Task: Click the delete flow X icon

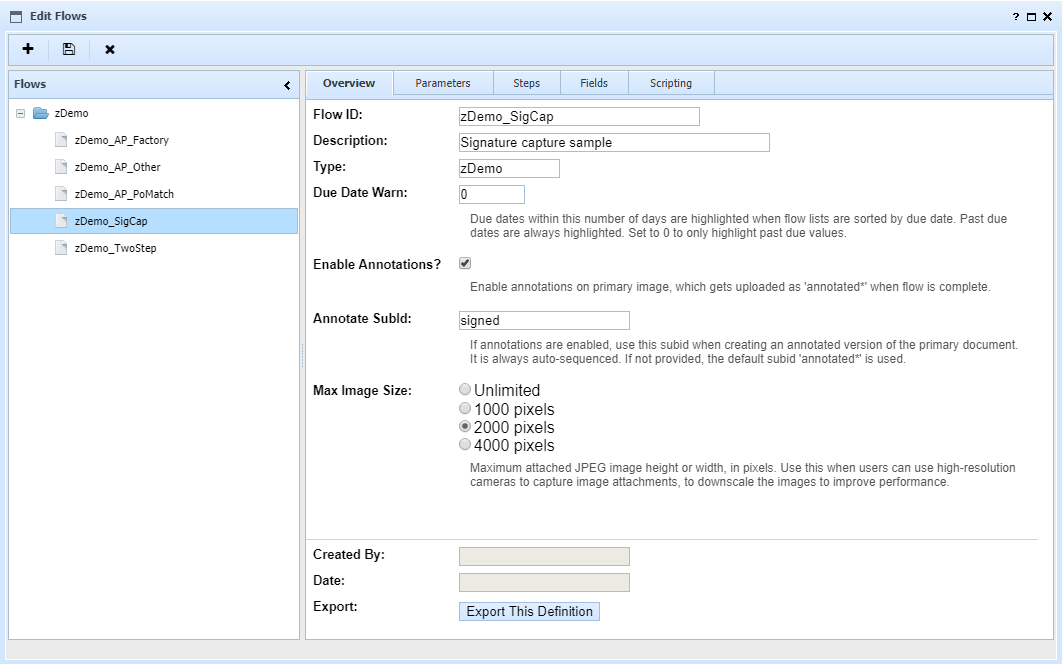Action: [x=110, y=49]
